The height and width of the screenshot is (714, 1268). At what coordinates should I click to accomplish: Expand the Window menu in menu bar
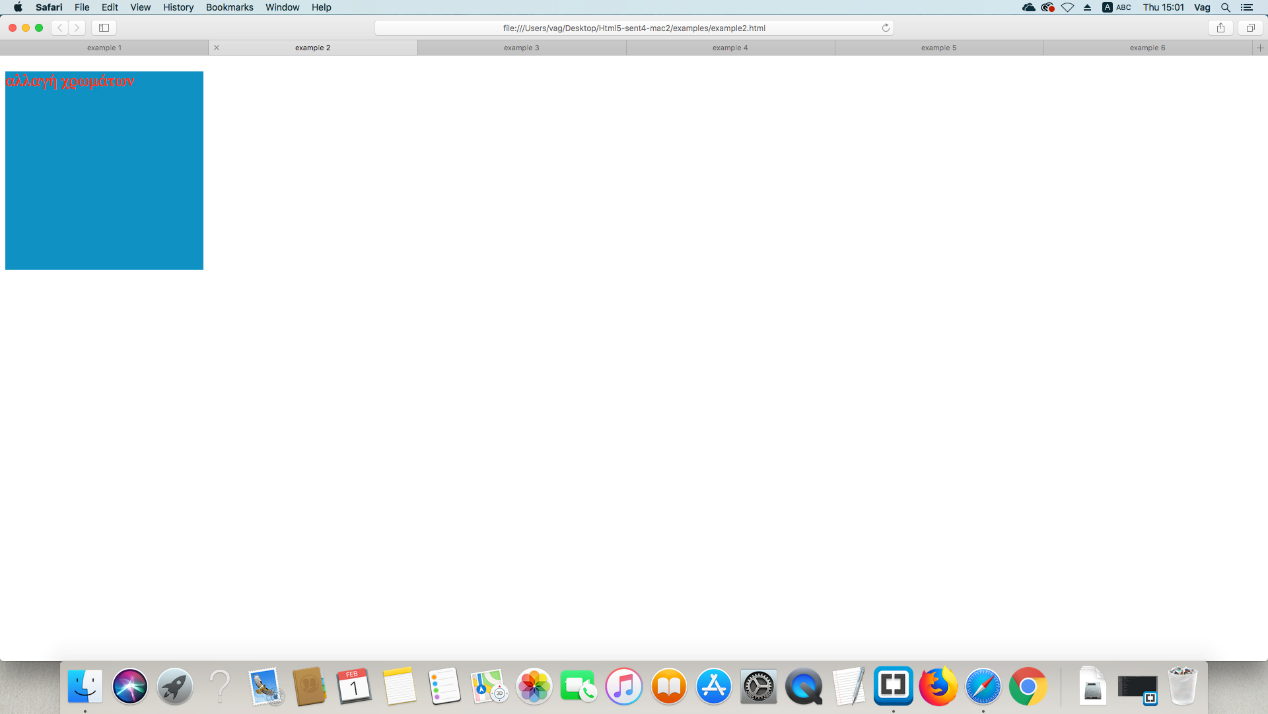tap(282, 7)
